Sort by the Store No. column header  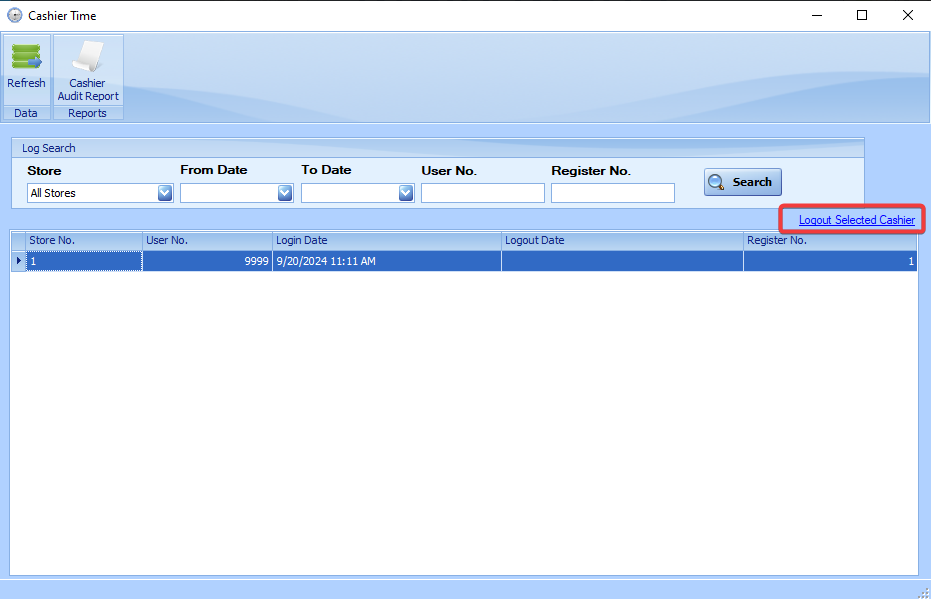[x=84, y=241]
